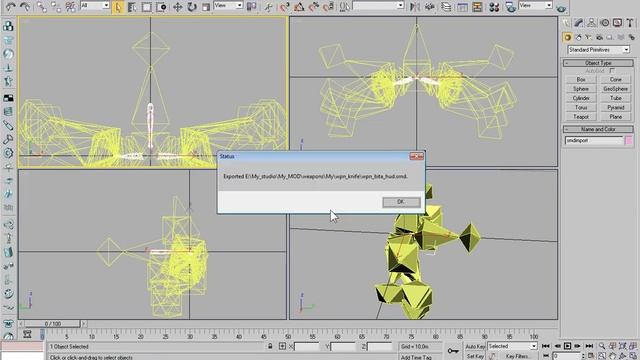Click the object name field 'smdimport'
The width and height of the screenshot is (640, 360).
[x=594, y=140]
